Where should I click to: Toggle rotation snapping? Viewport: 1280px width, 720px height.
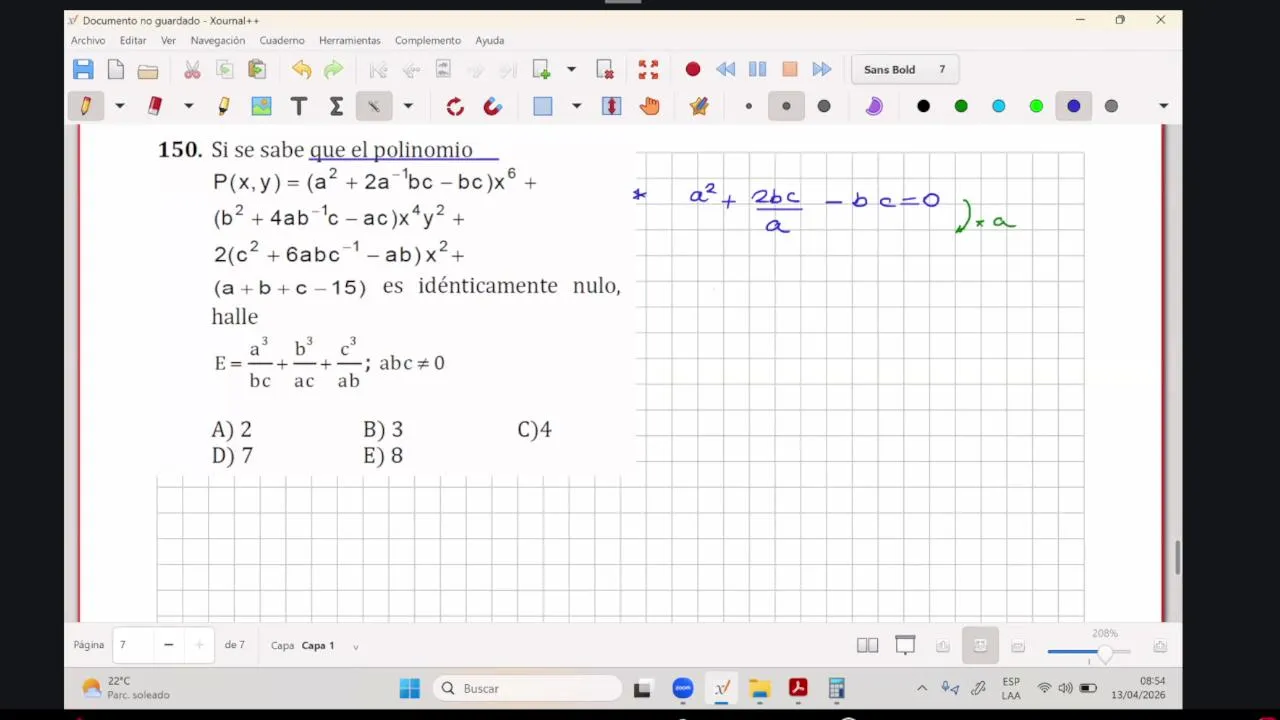point(455,106)
